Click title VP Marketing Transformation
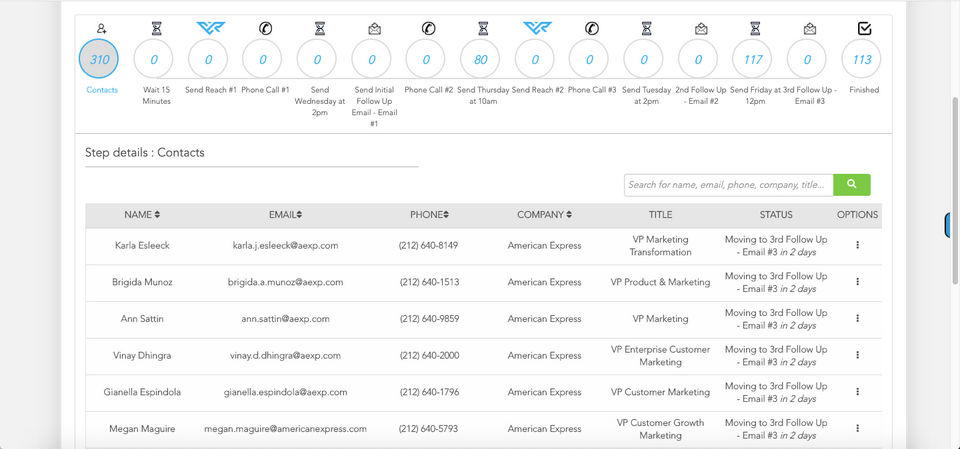The height and width of the screenshot is (449, 960). pos(660,246)
